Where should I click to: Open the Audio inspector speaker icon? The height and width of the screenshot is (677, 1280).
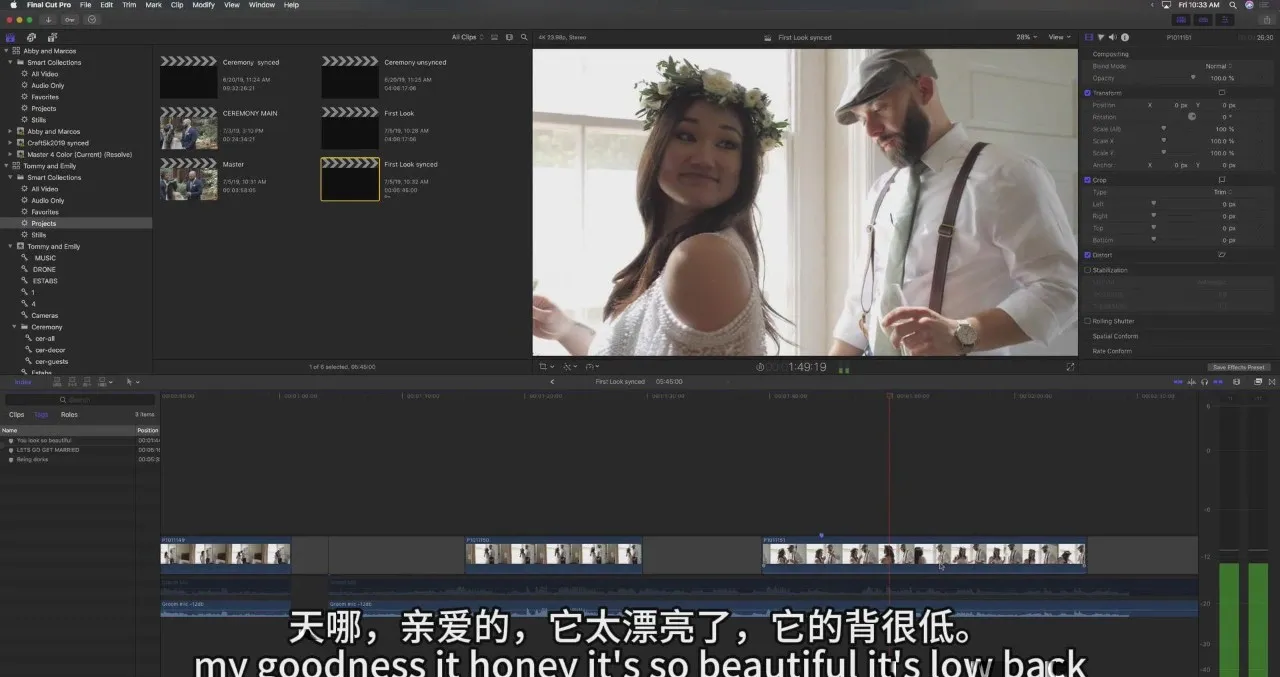pos(1112,37)
